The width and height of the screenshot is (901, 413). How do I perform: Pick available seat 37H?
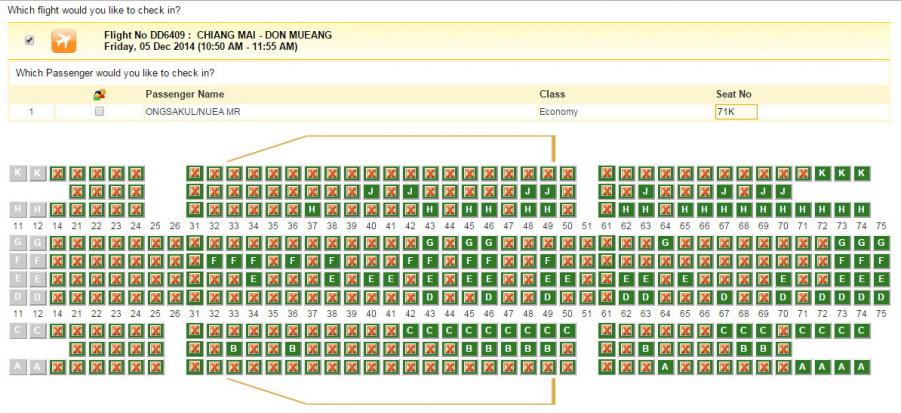point(312,209)
